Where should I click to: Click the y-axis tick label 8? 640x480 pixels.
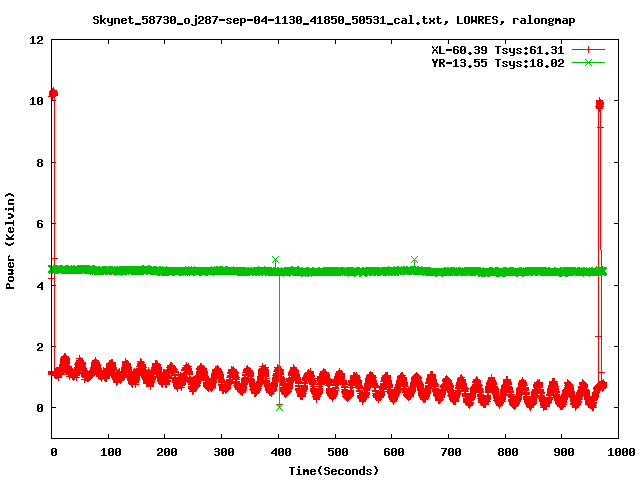point(40,163)
